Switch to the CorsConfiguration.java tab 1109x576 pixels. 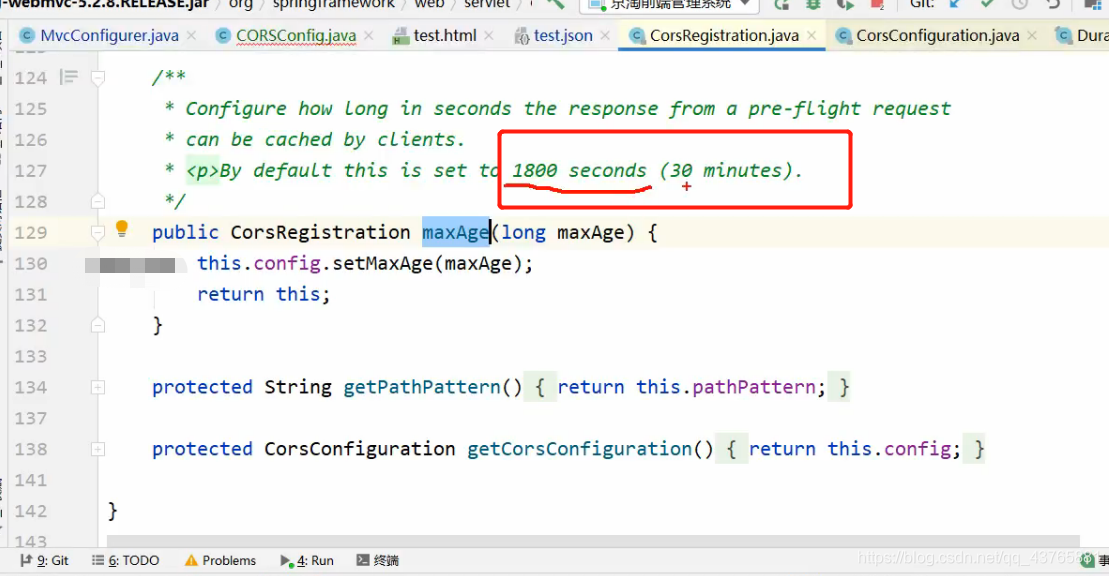(938, 35)
